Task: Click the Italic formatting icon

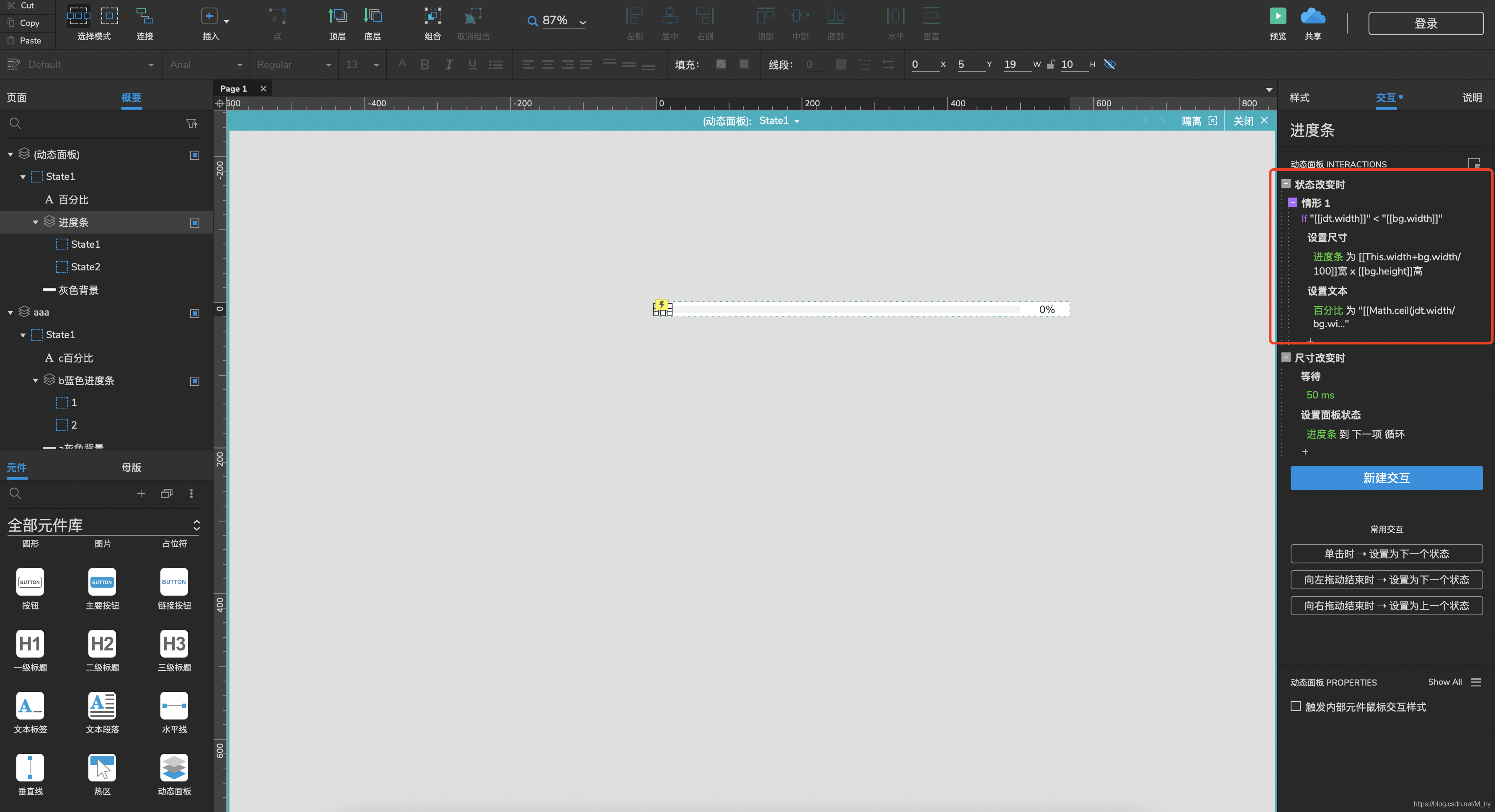Action: pyautogui.click(x=448, y=64)
